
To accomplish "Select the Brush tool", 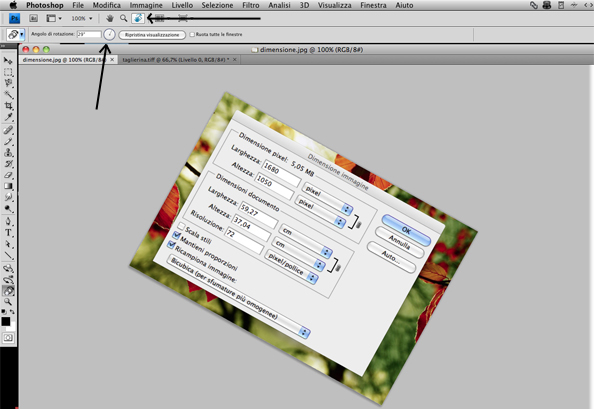I will [8, 141].
